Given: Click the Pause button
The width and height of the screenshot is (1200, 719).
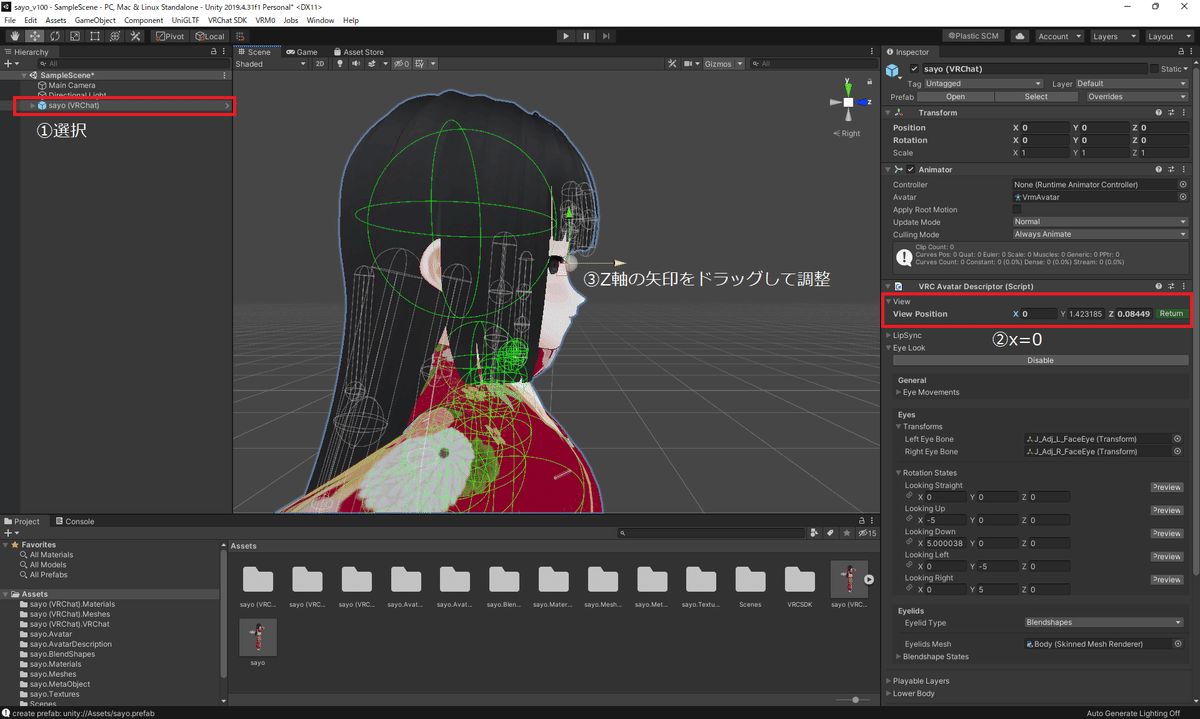Looking at the screenshot, I should point(586,36).
